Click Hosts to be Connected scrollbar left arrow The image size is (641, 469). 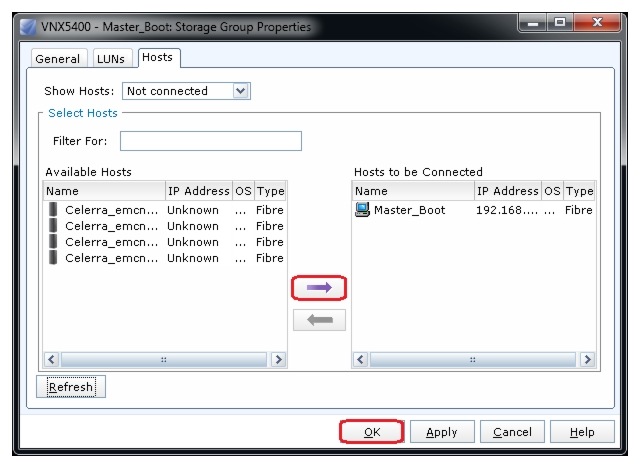[361, 360]
